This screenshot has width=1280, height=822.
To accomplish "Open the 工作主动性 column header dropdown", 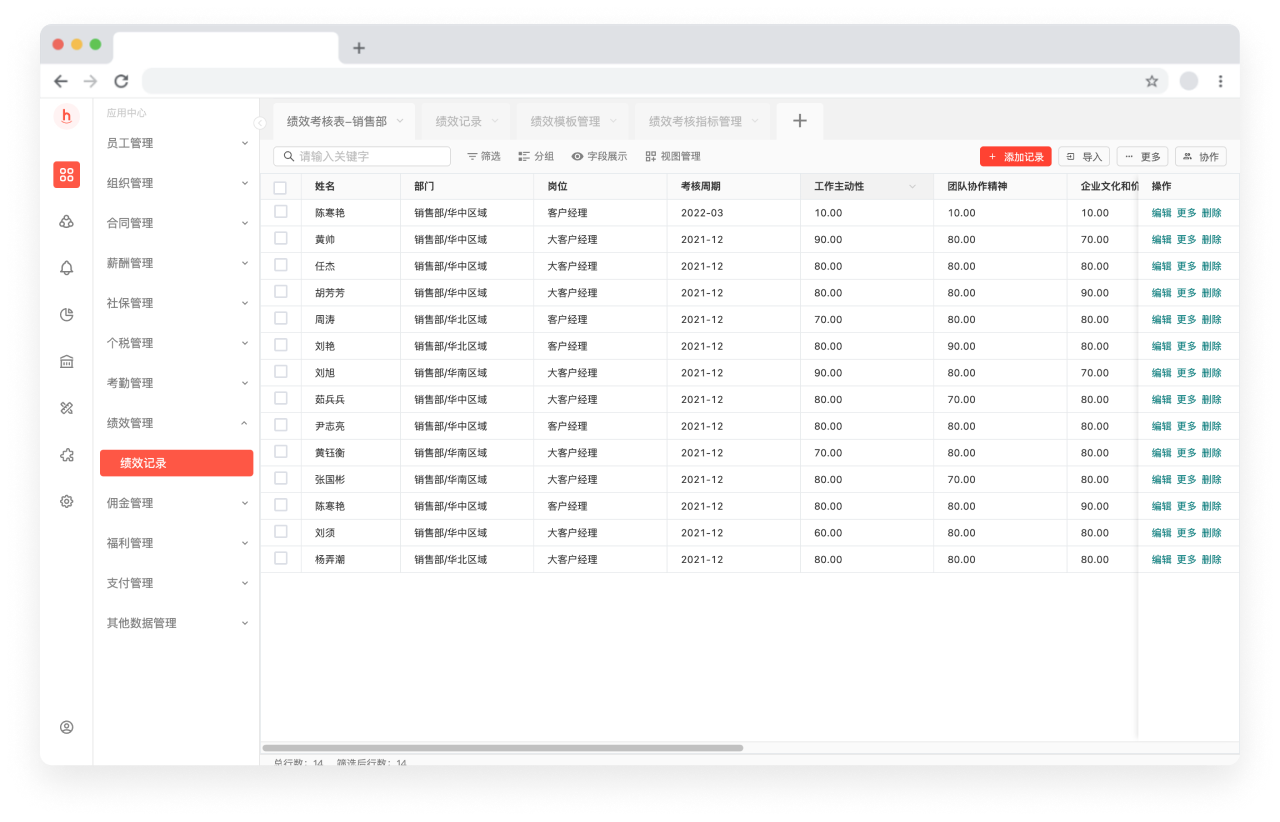I will tap(912, 187).
